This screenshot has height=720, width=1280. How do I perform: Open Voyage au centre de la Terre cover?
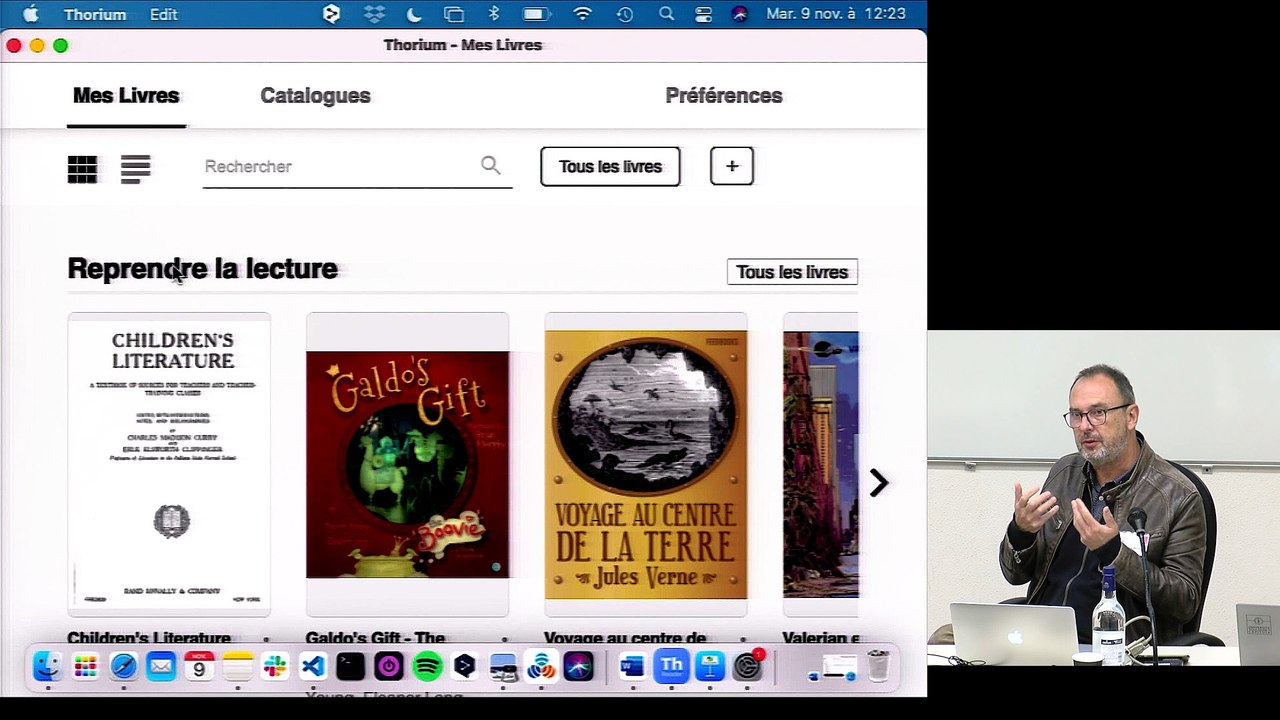646,465
